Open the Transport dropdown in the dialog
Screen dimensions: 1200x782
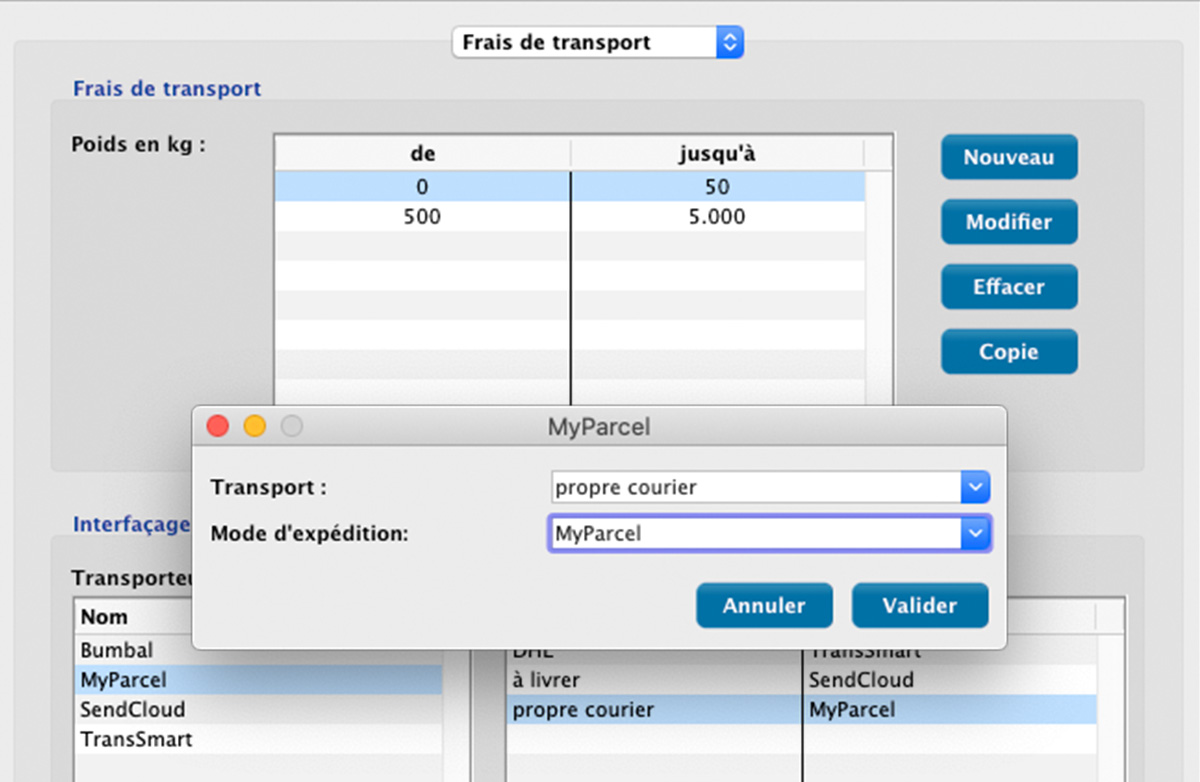pyautogui.click(x=974, y=487)
